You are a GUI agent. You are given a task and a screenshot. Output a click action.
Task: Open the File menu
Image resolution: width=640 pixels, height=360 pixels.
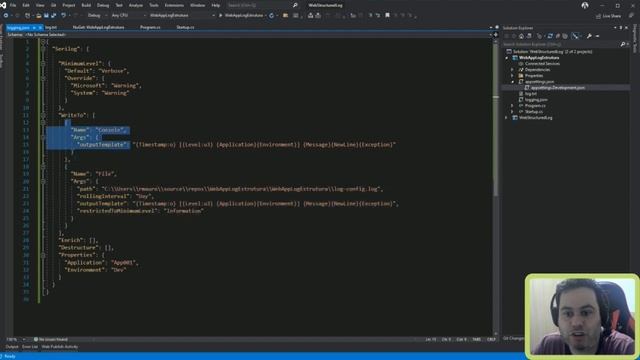(13, 5)
